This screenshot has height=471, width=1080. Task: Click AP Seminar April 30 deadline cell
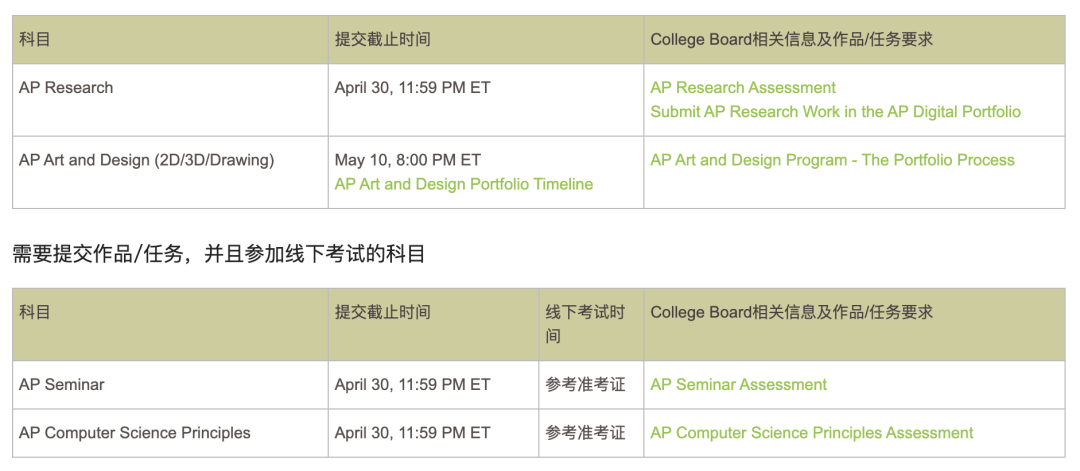tap(412, 385)
